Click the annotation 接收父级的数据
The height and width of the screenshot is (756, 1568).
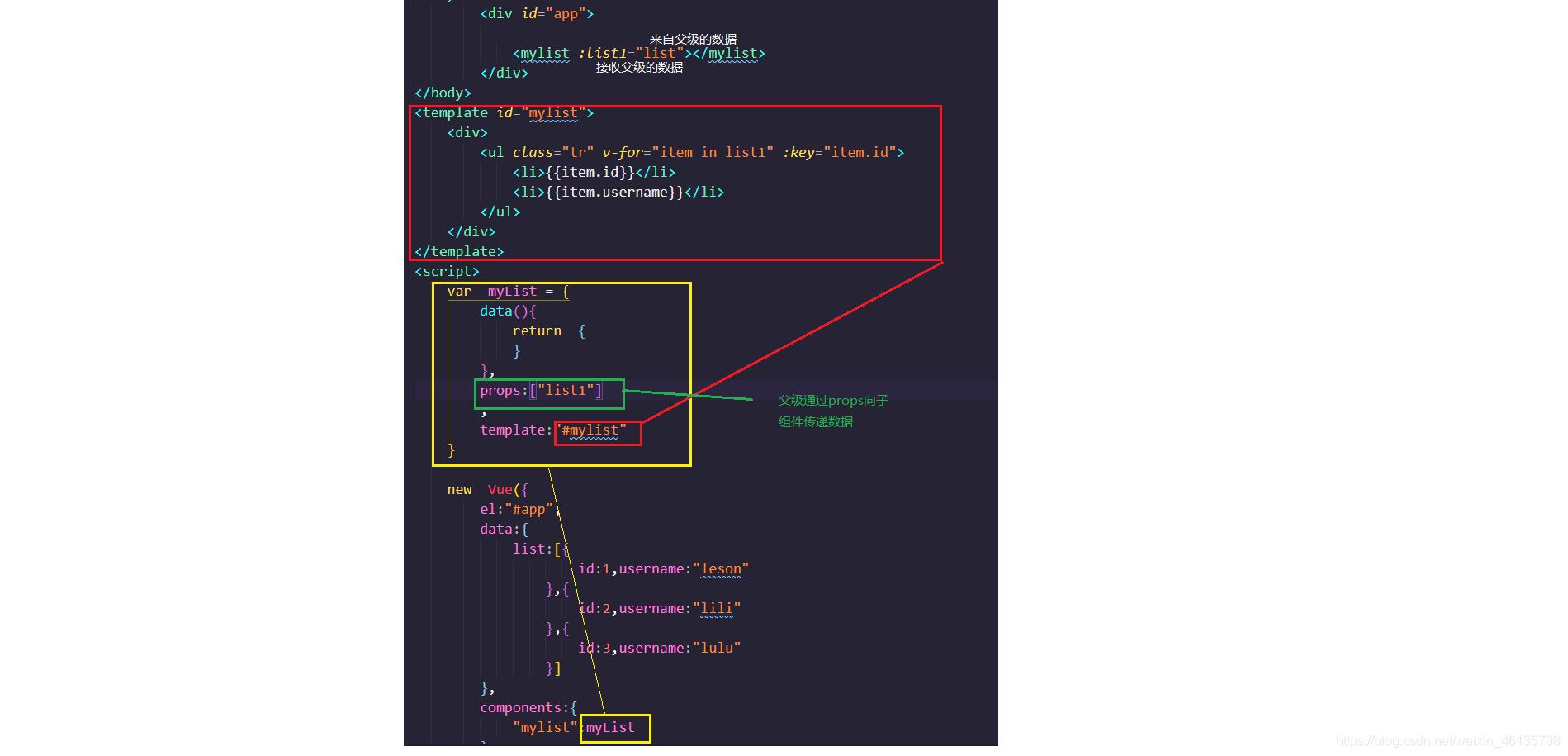pos(639,68)
